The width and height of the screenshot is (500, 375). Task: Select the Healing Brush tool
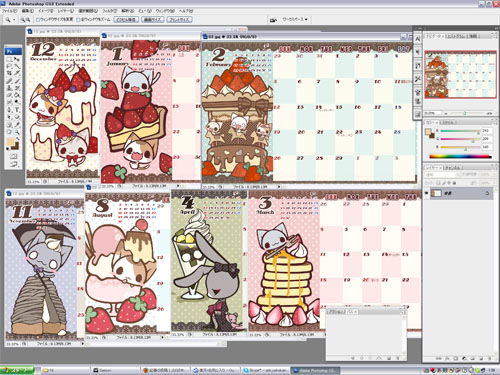[x=10, y=81]
